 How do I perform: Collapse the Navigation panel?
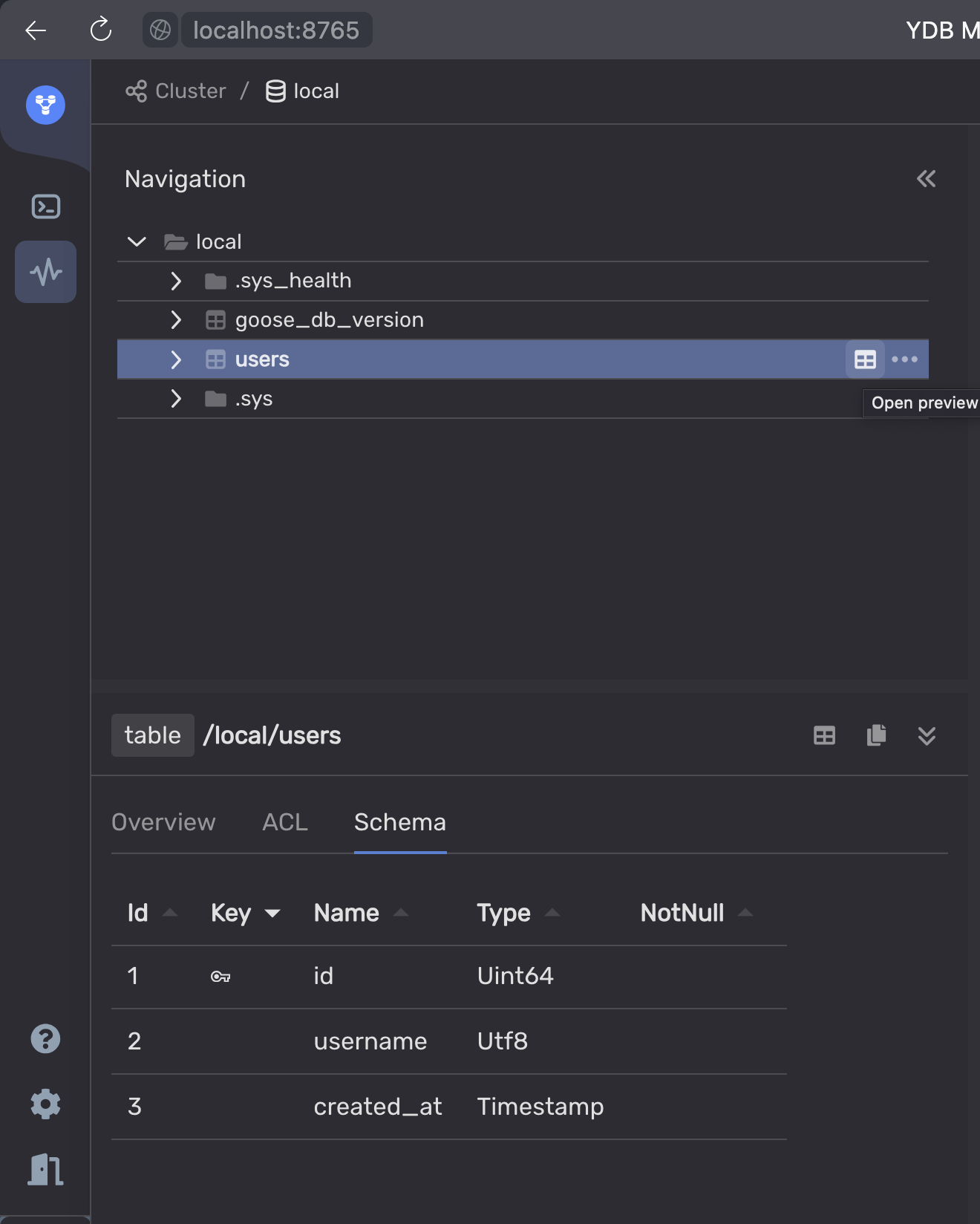[926, 179]
